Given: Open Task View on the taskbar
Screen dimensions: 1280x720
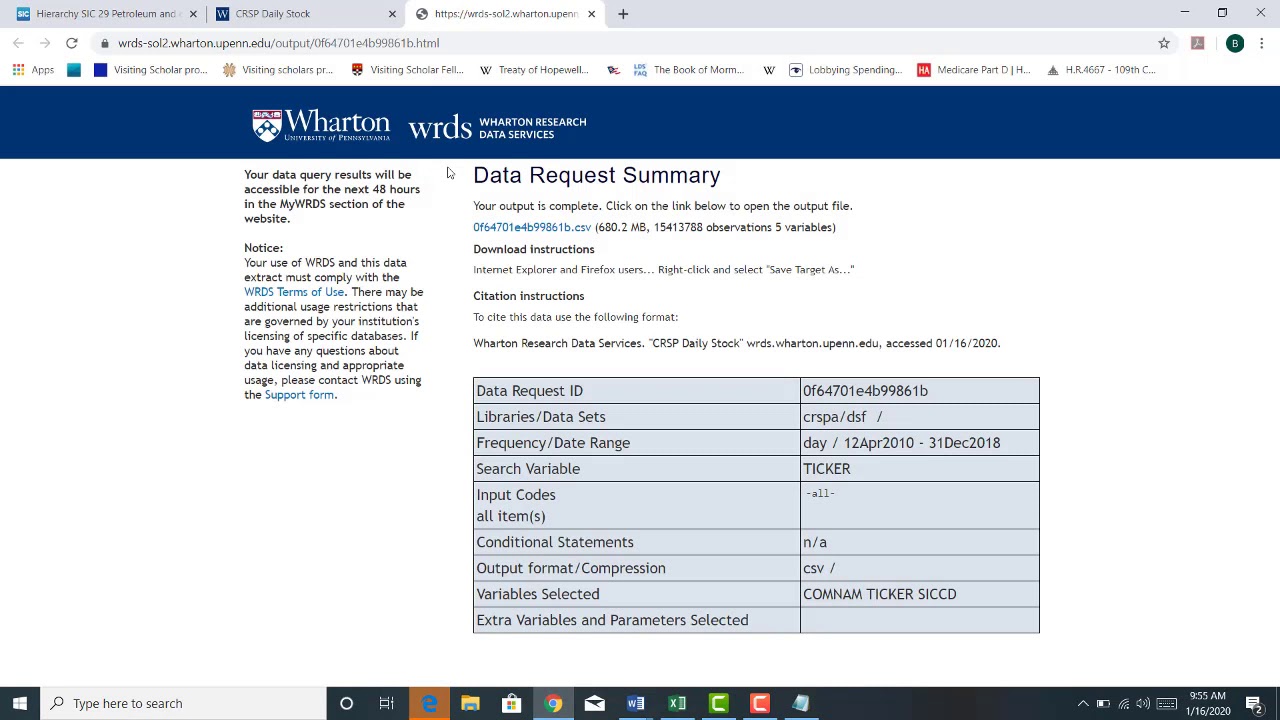Looking at the screenshot, I should click(386, 703).
